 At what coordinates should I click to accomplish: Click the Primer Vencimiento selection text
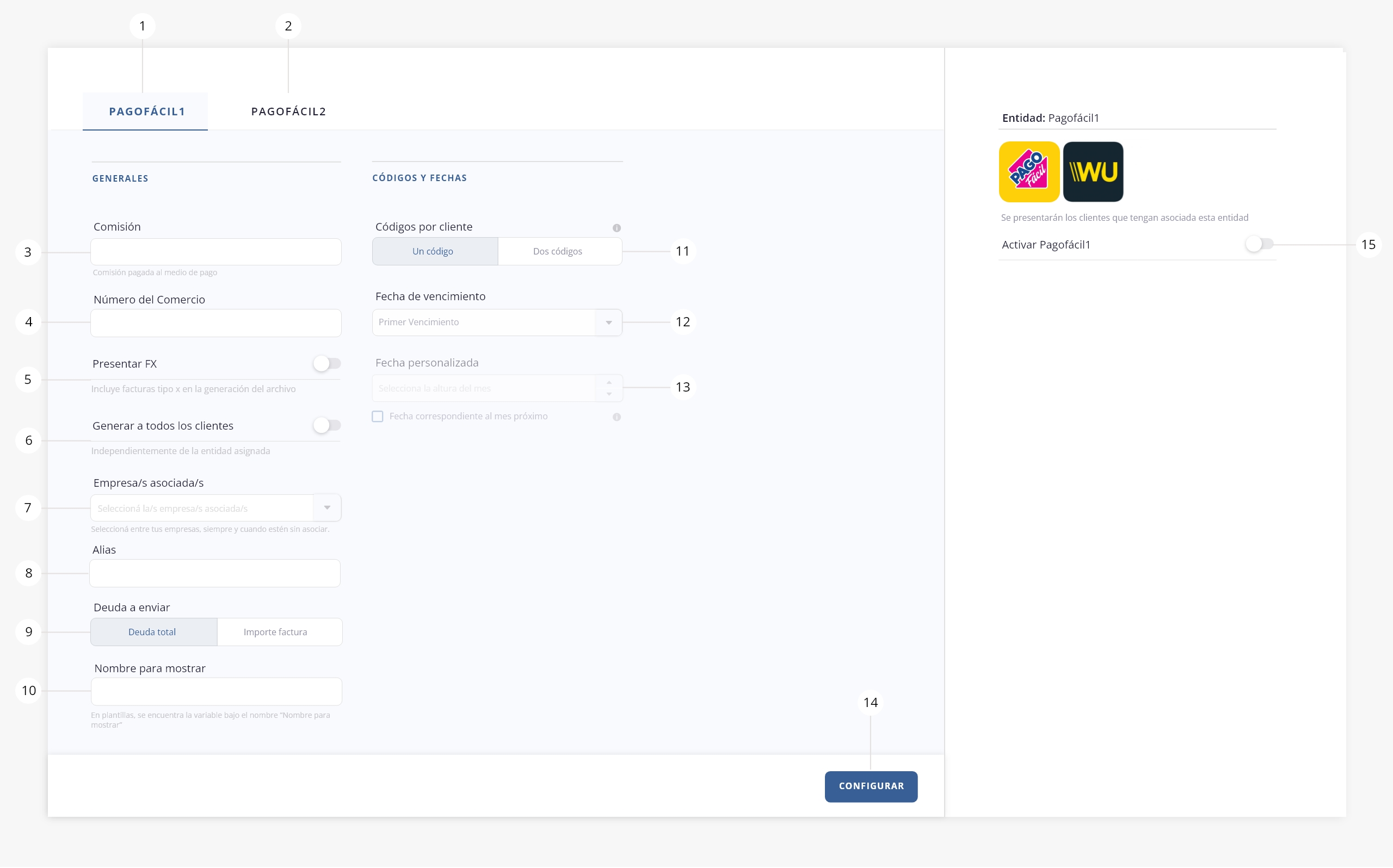418,323
